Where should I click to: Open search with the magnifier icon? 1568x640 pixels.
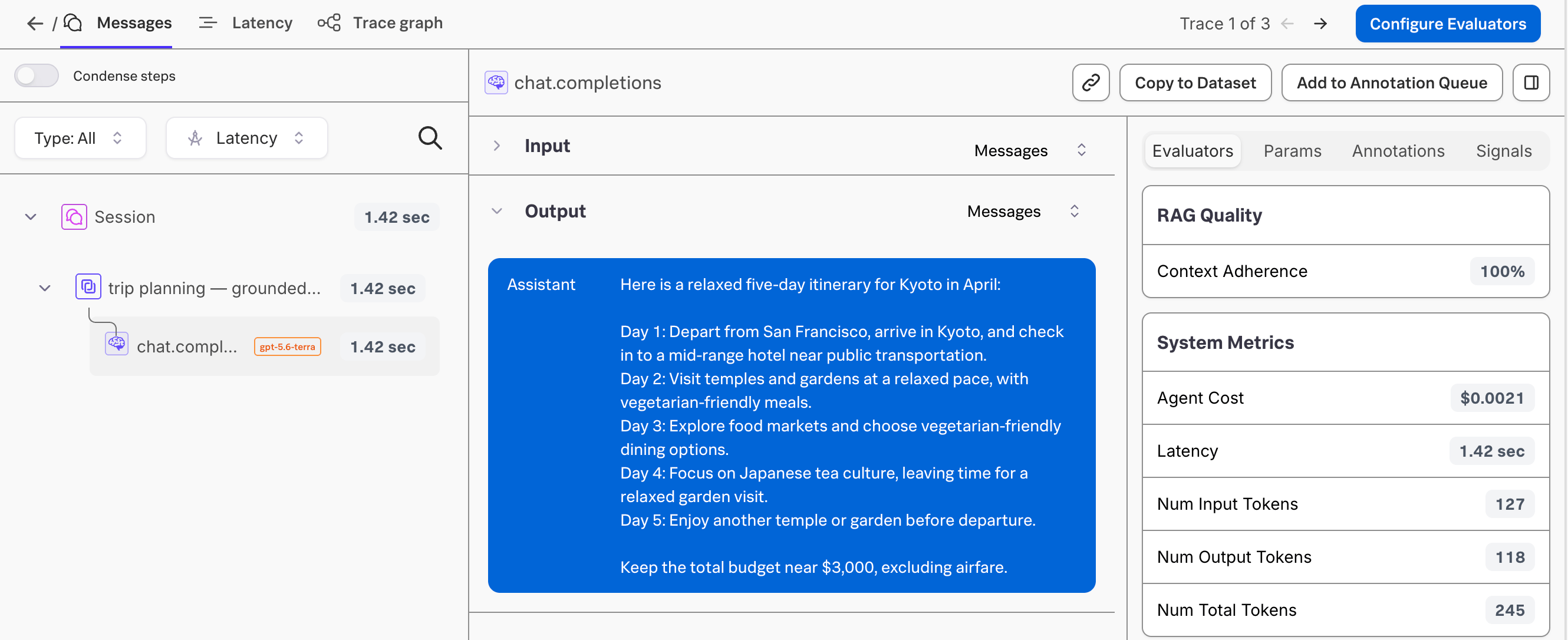[430, 138]
